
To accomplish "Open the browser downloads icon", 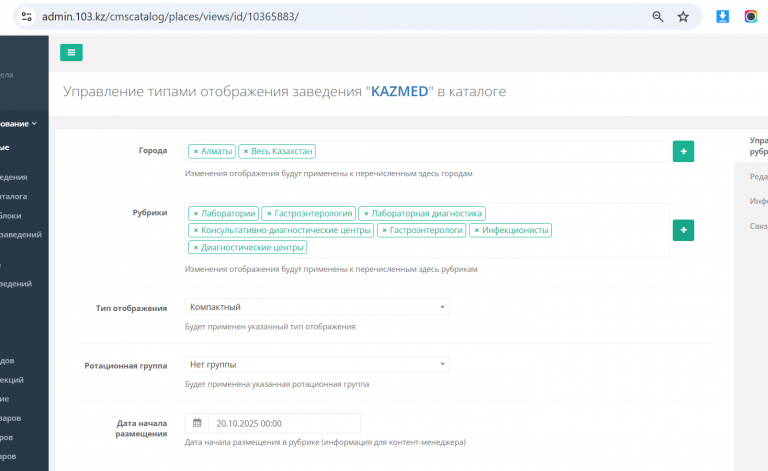I will (x=723, y=17).
